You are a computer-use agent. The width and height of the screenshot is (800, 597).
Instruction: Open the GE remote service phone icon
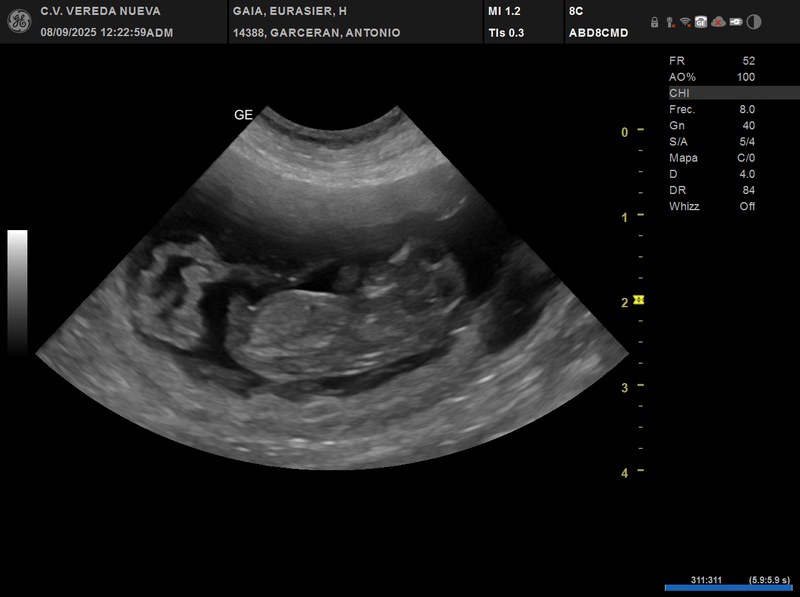[x=701, y=21]
